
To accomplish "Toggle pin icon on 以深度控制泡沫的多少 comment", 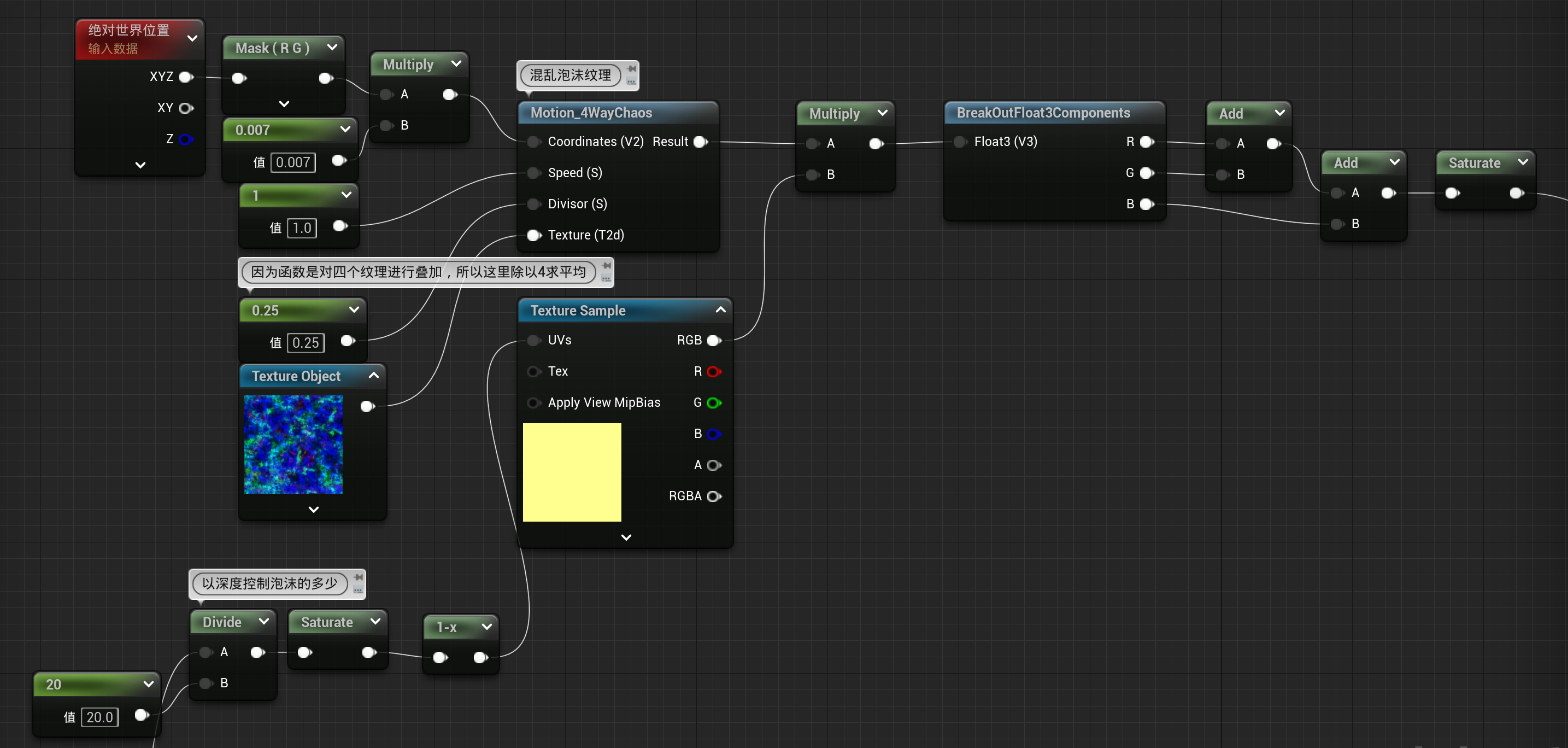I will pos(359,577).
